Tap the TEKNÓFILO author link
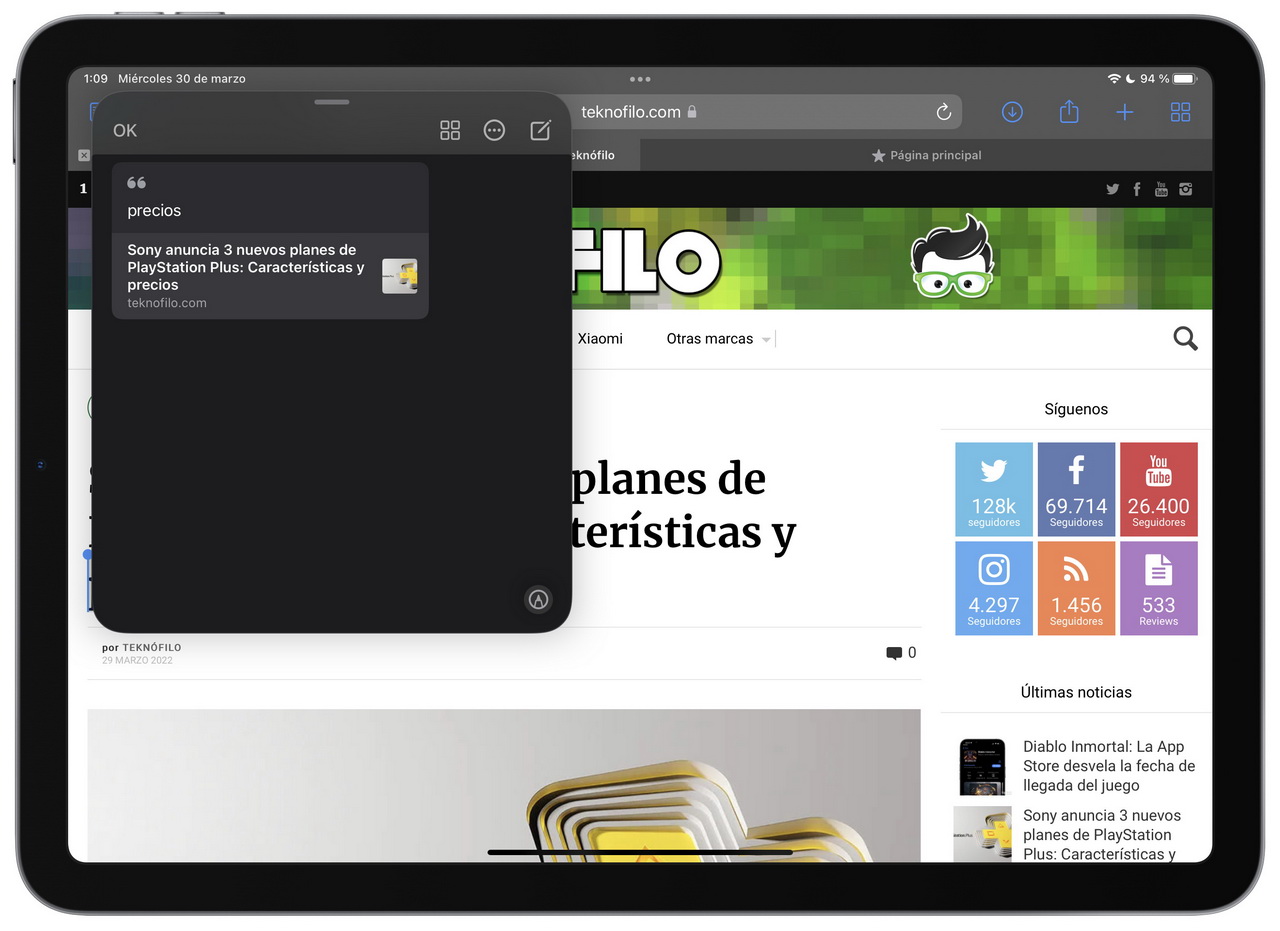Image resolution: width=1280 pixels, height=931 pixels. (x=152, y=648)
